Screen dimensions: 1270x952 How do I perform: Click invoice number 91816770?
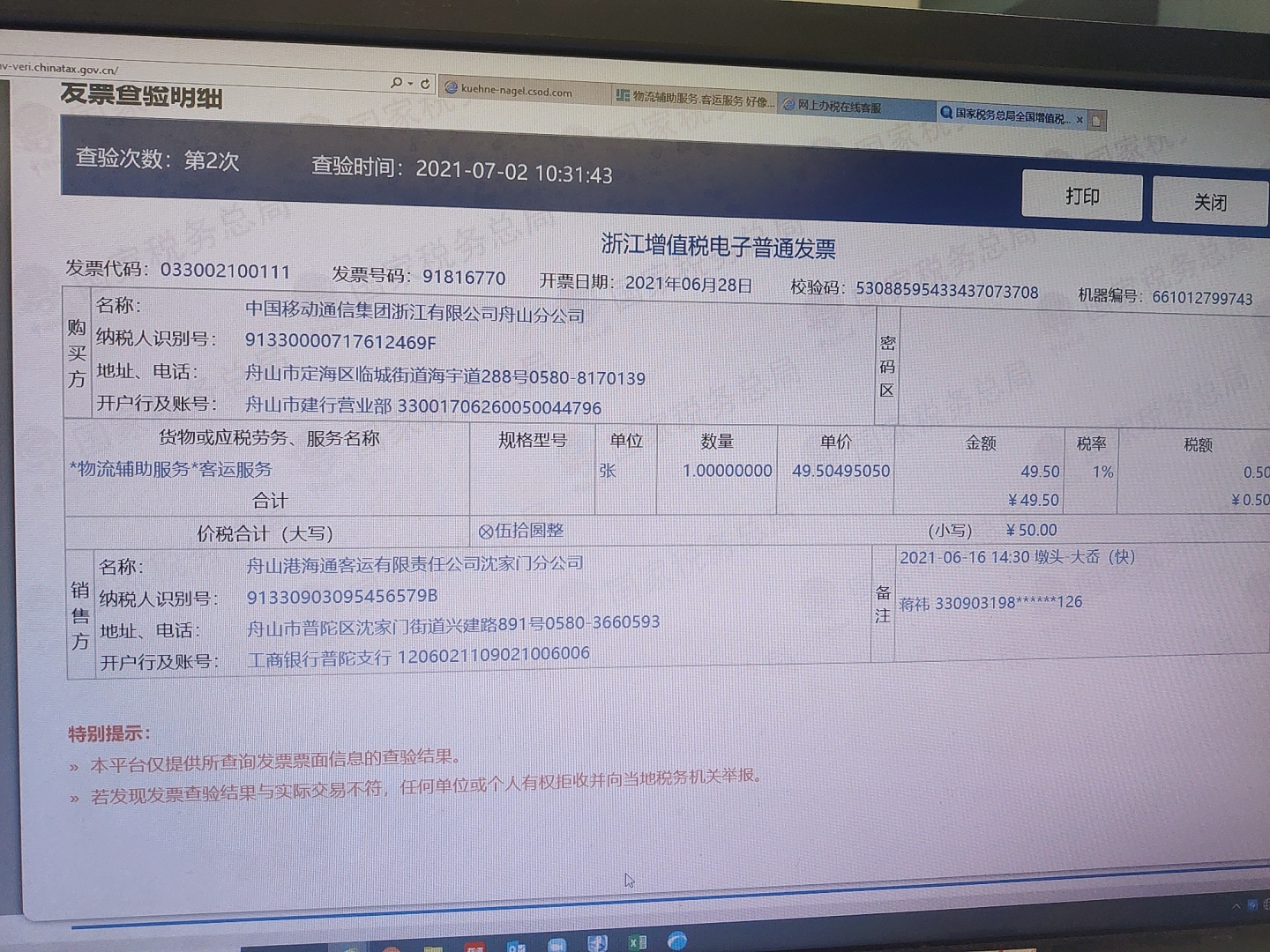(464, 278)
